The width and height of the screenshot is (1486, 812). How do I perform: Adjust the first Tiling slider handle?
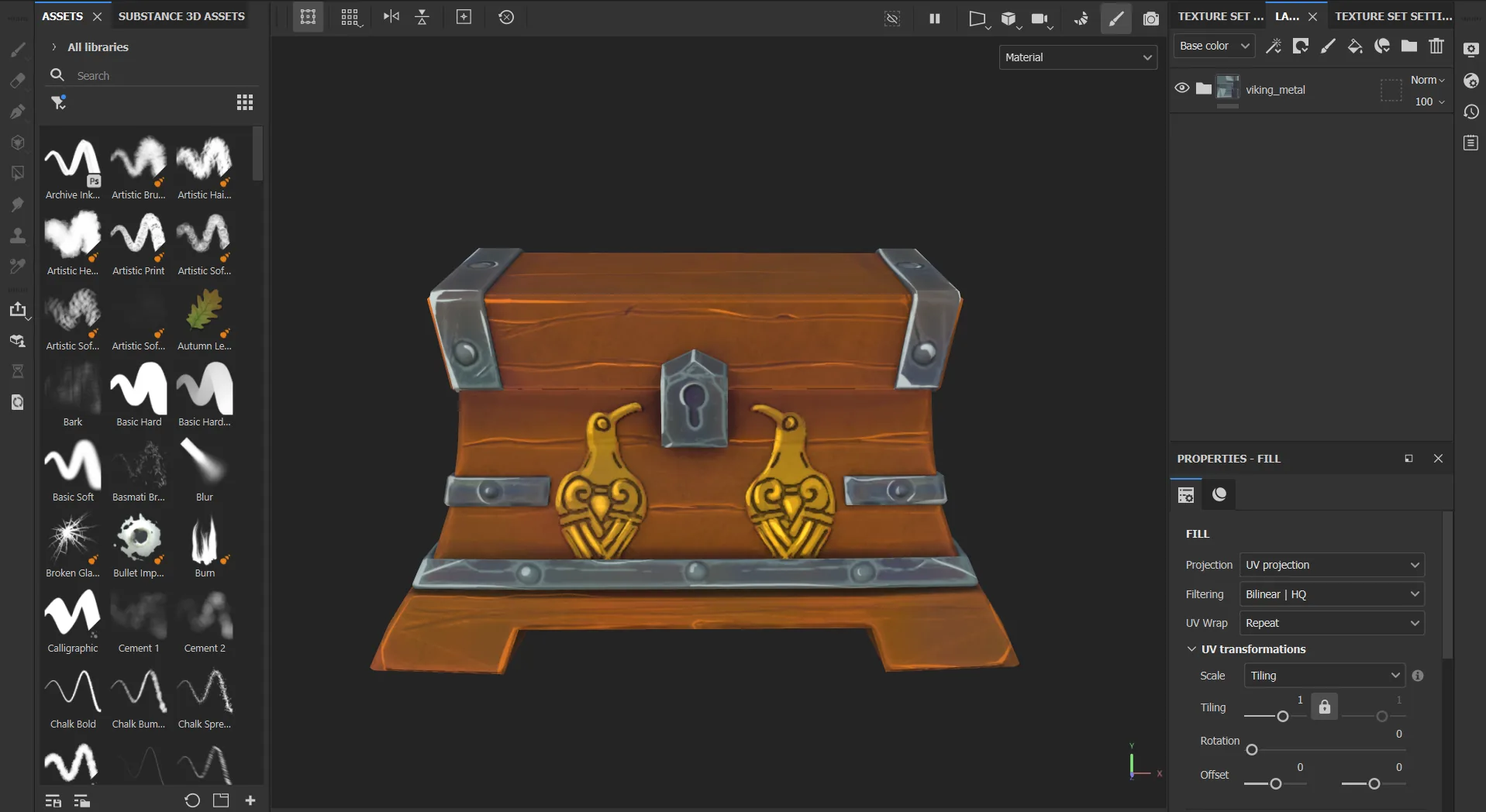(x=1282, y=716)
